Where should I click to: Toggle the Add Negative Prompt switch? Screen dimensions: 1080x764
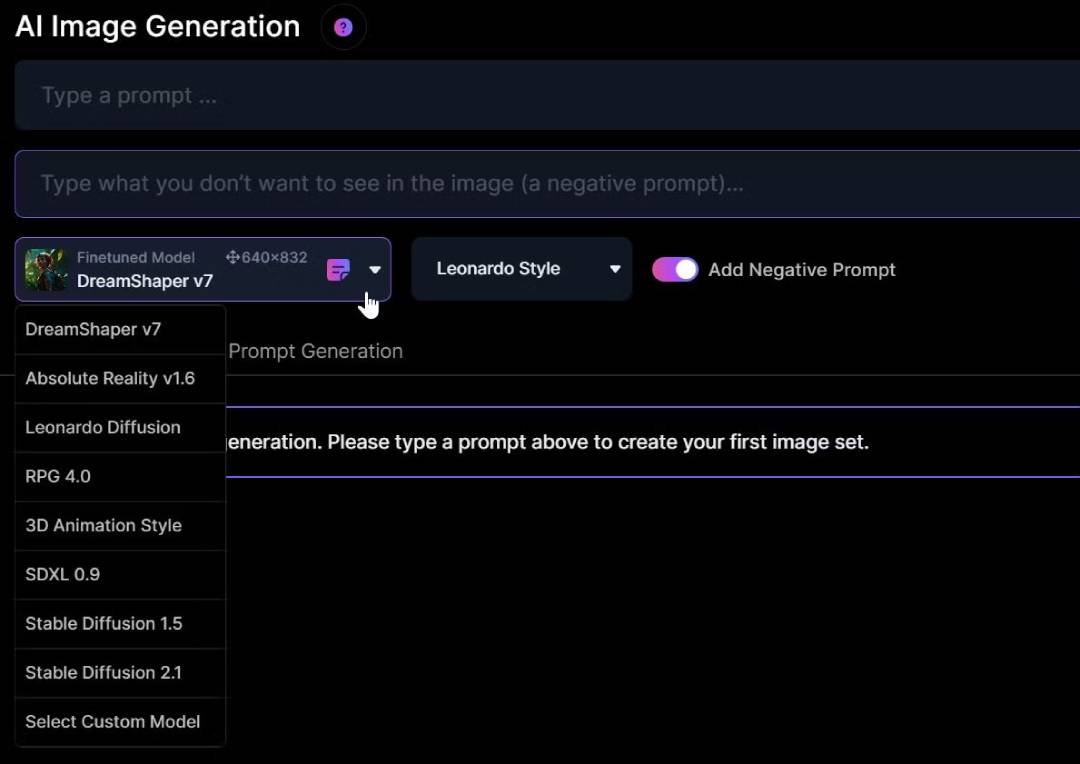coord(675,270)
